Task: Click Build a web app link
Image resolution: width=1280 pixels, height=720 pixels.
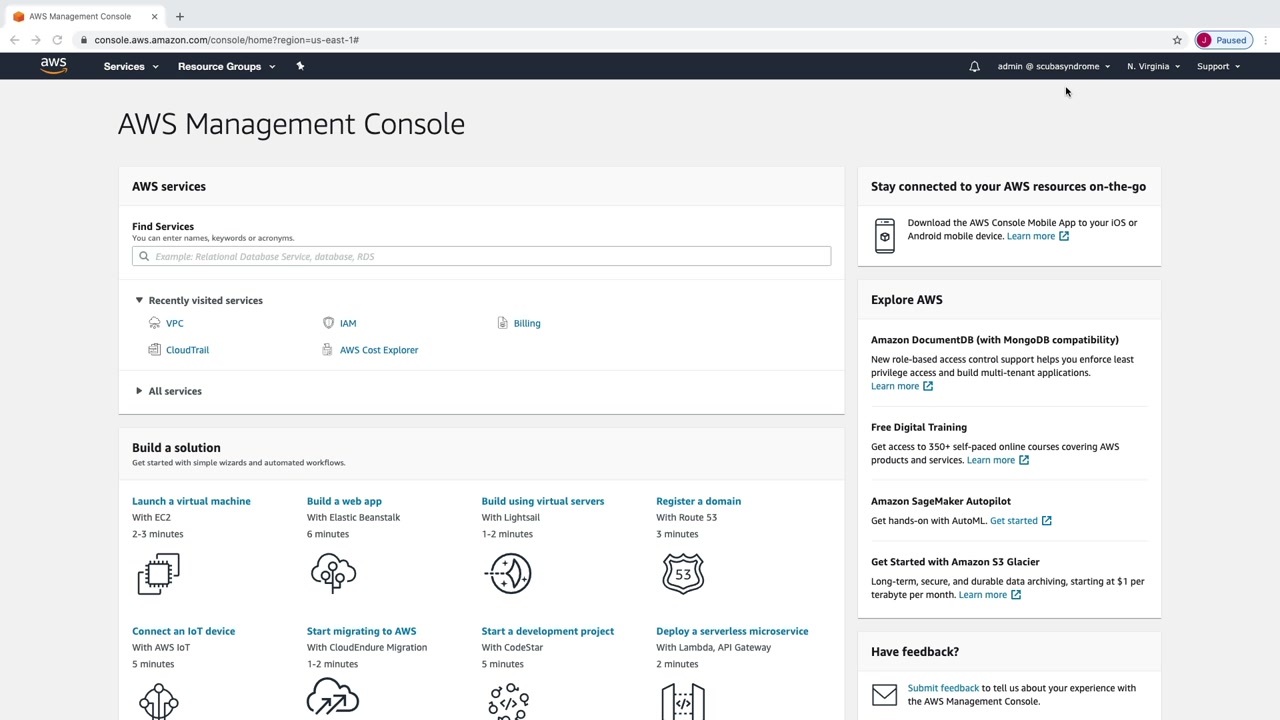Action: (344, 501)
